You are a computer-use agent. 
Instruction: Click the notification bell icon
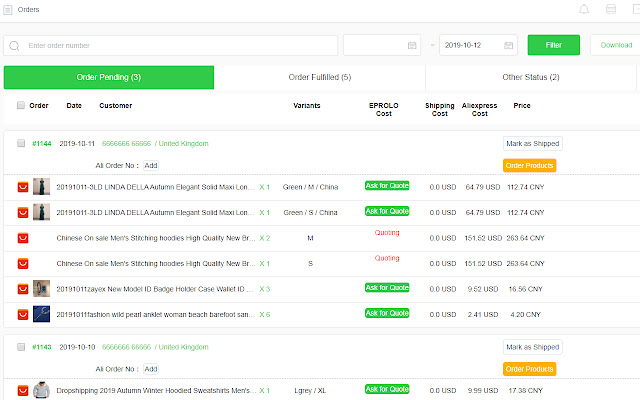click(584, 10)
